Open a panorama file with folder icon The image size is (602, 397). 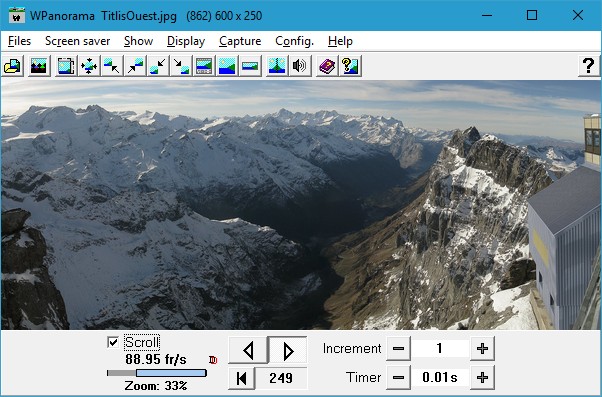pyautogui.click(x=13, y=66)
